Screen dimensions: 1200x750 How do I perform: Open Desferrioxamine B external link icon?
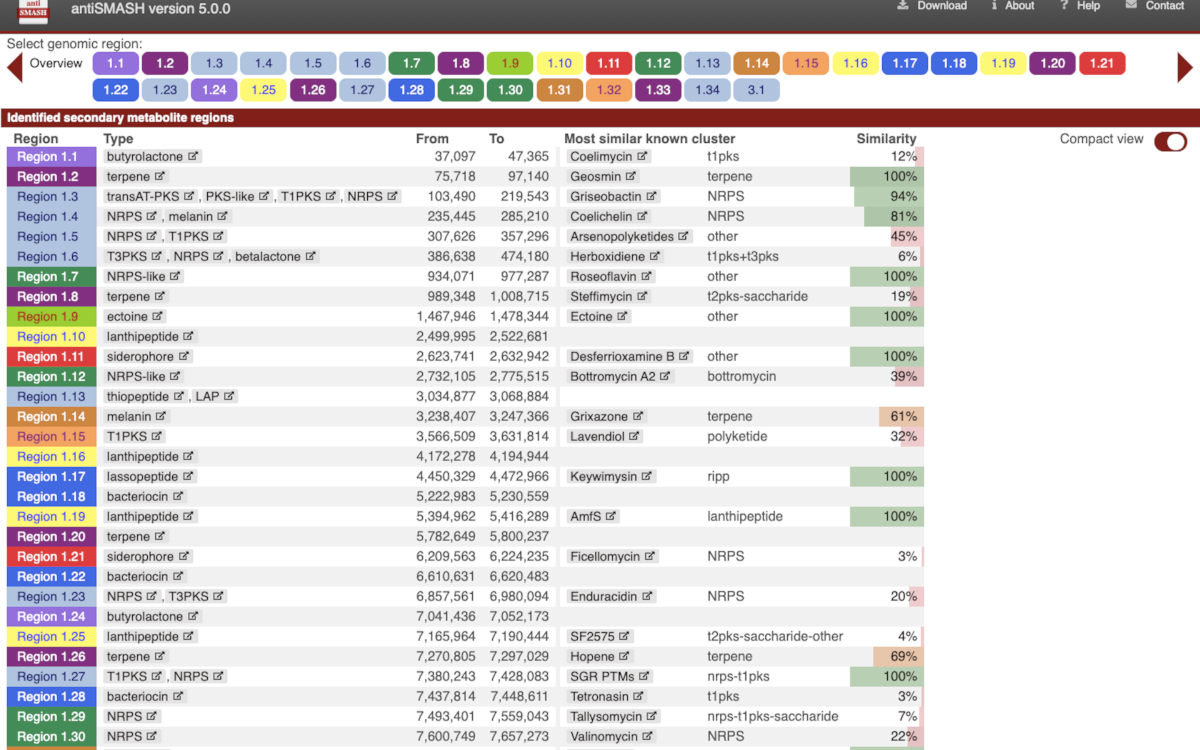685,357
